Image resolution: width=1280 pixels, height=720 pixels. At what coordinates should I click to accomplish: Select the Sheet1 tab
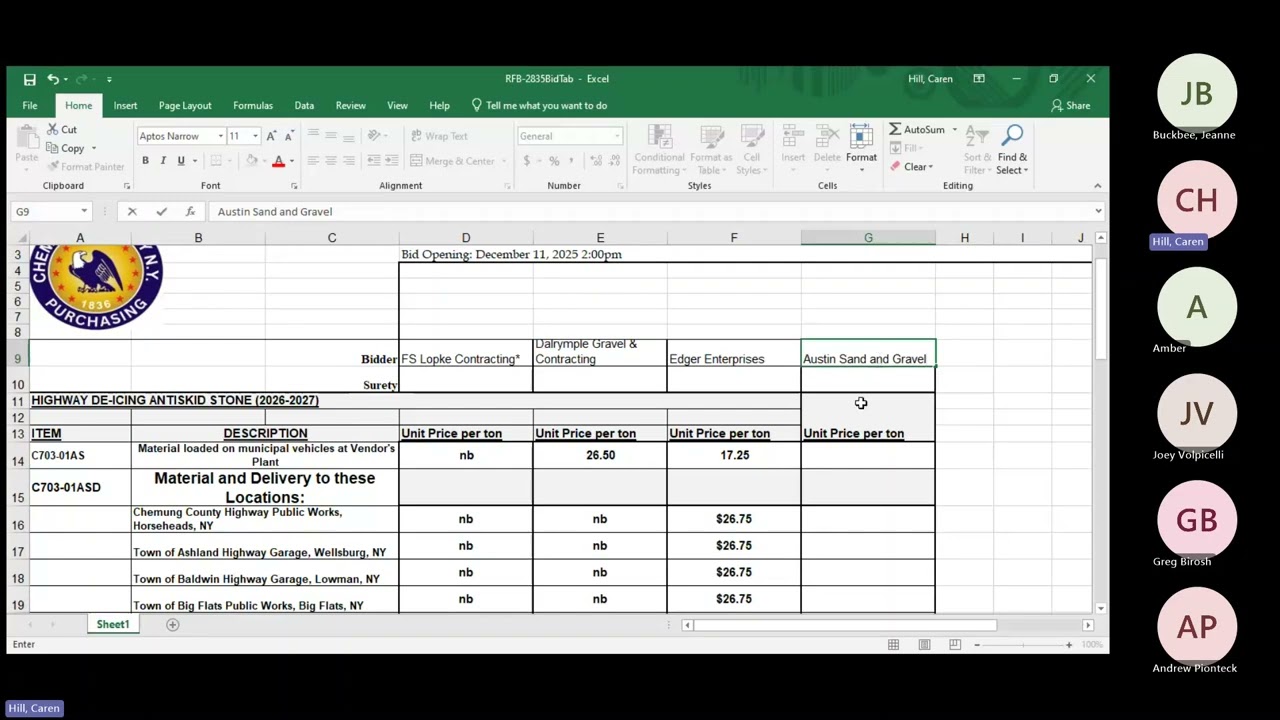[x=113, y=624]
